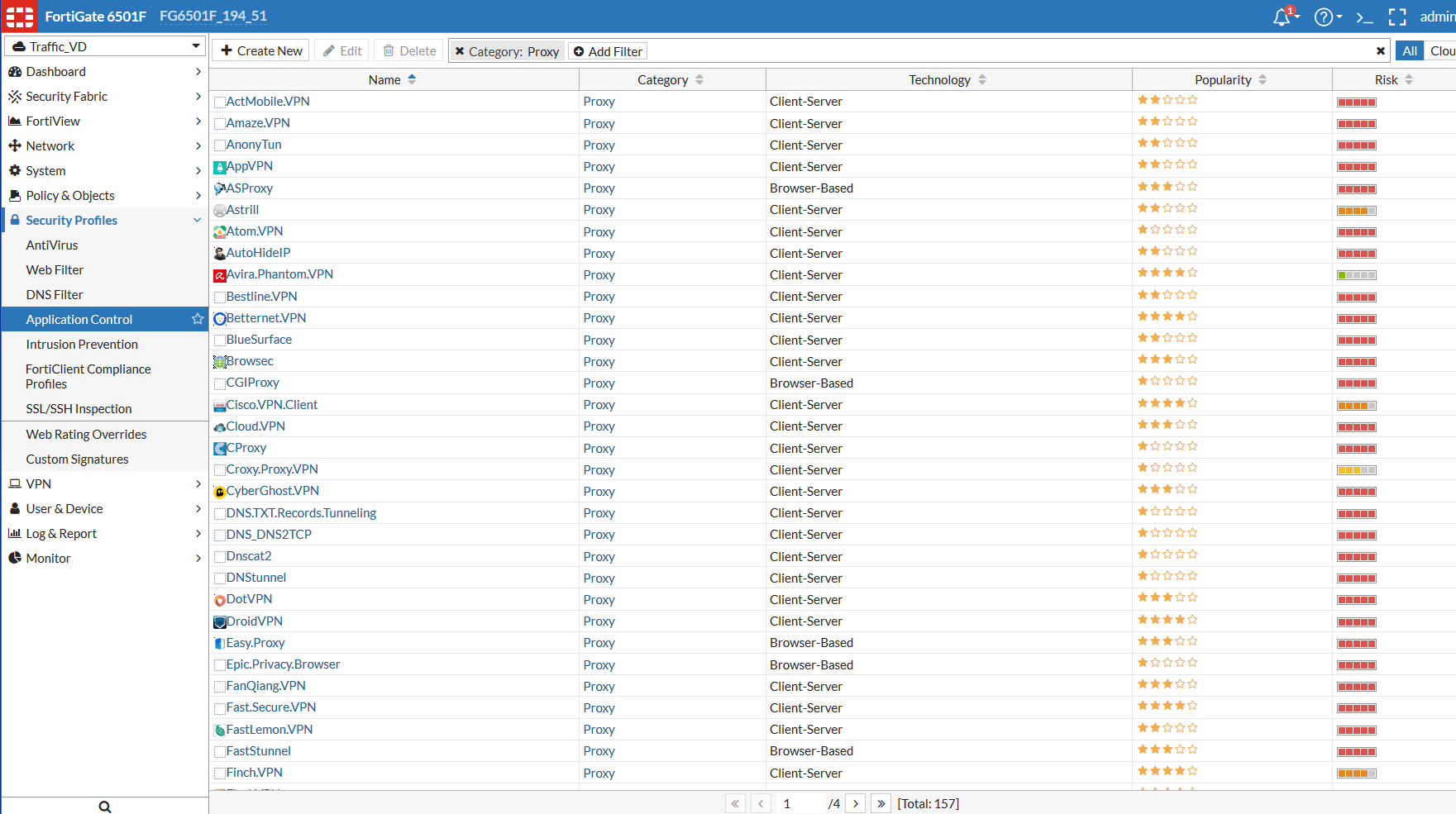
Task: Click the Create New button
Action: 260,51
